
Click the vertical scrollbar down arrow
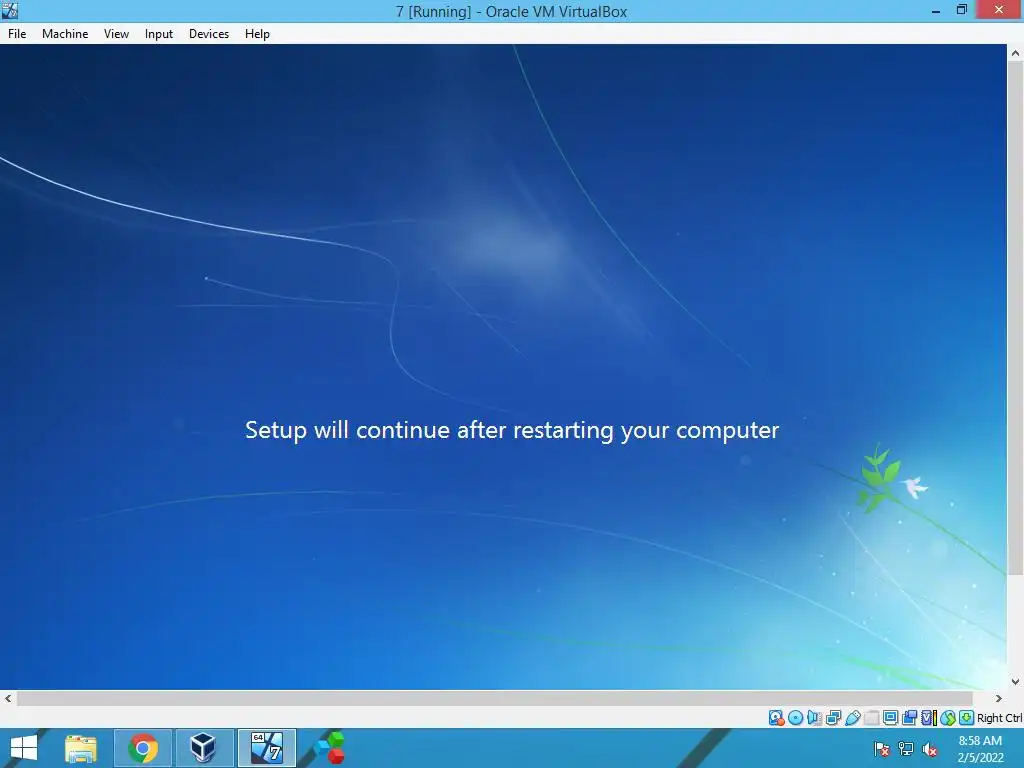click(x=1016, y=681)
